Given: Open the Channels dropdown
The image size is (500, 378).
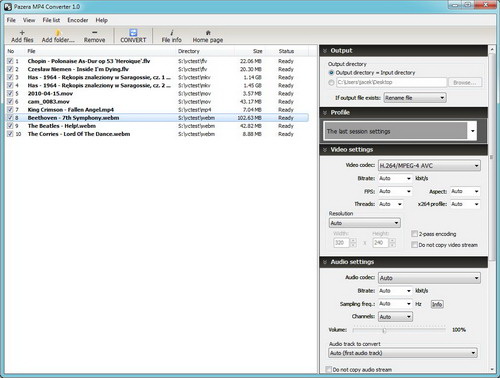Looking at the screenshot, I should (x=395, y=317).
